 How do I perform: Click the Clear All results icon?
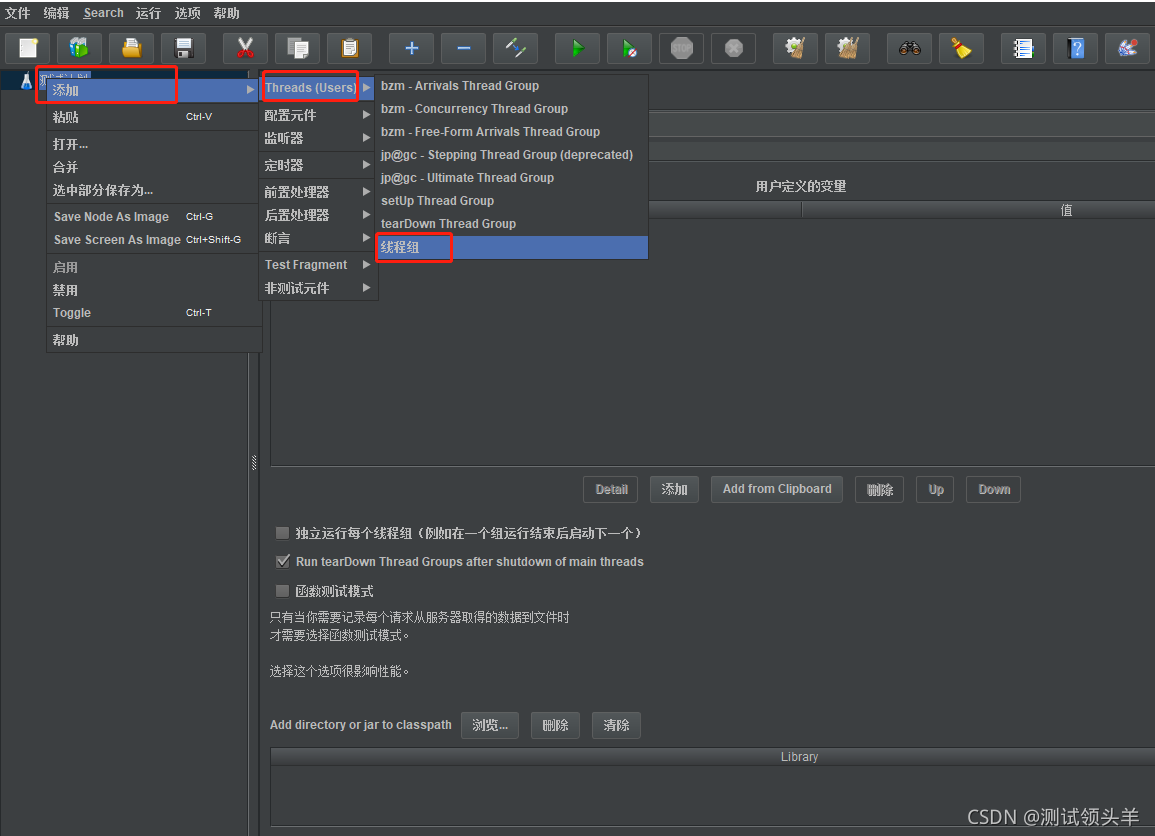847,49
